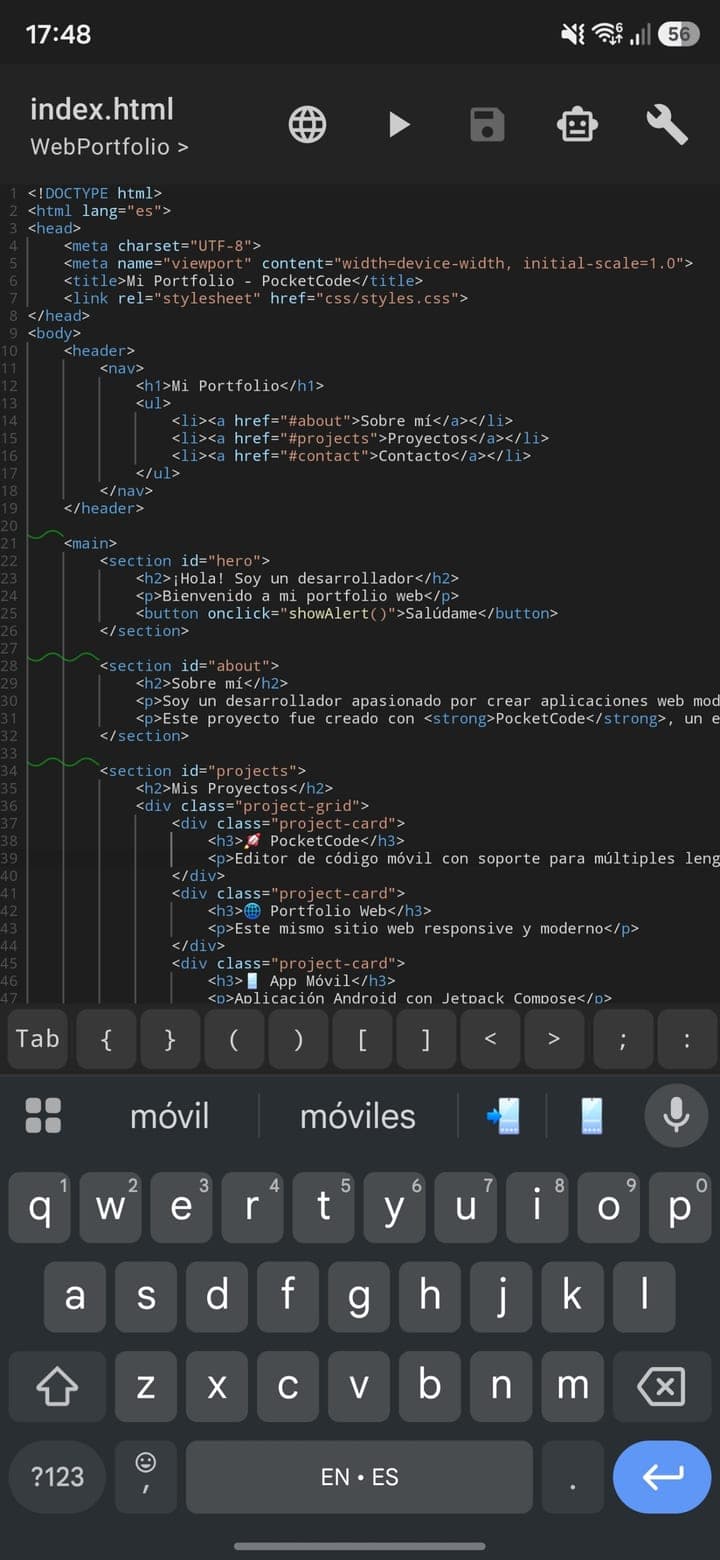Tap the q key on the keyboard
Image resolution: width=720 pixels, height=1560 pixels.
click(x=40, y=1207)
